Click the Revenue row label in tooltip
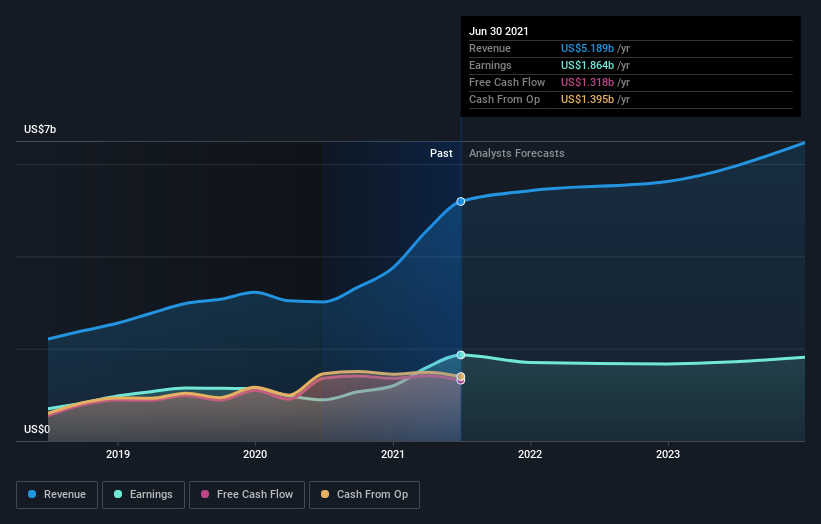This screenshot has width=821, height=524. [490, 48]
